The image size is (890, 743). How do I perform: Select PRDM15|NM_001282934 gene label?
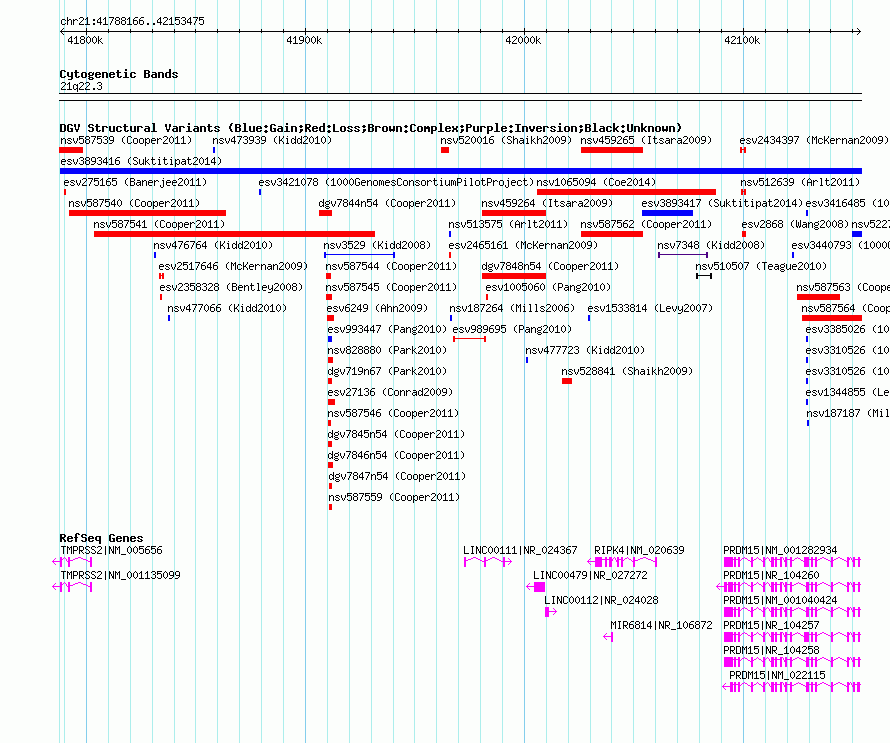pos(780,550)
